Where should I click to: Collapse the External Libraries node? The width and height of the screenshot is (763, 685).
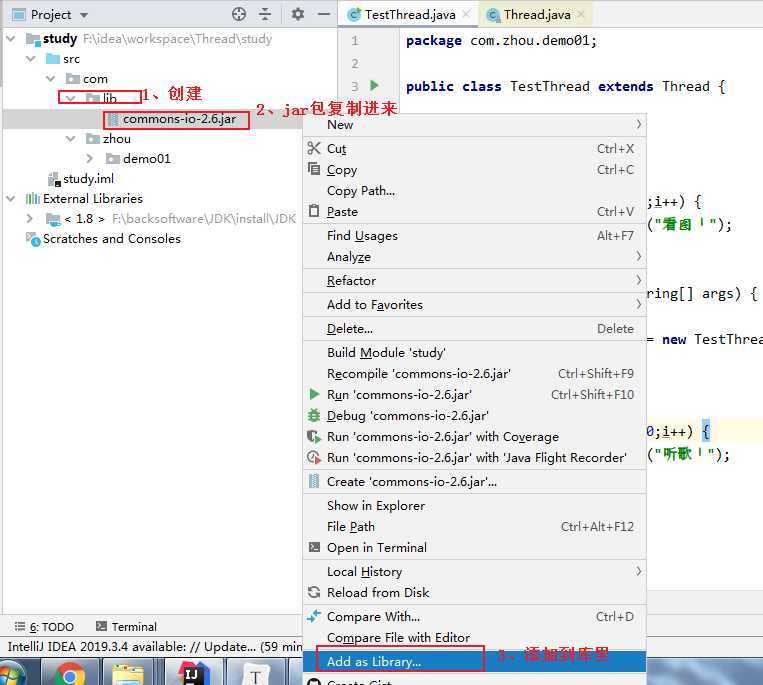click(11, 198)
